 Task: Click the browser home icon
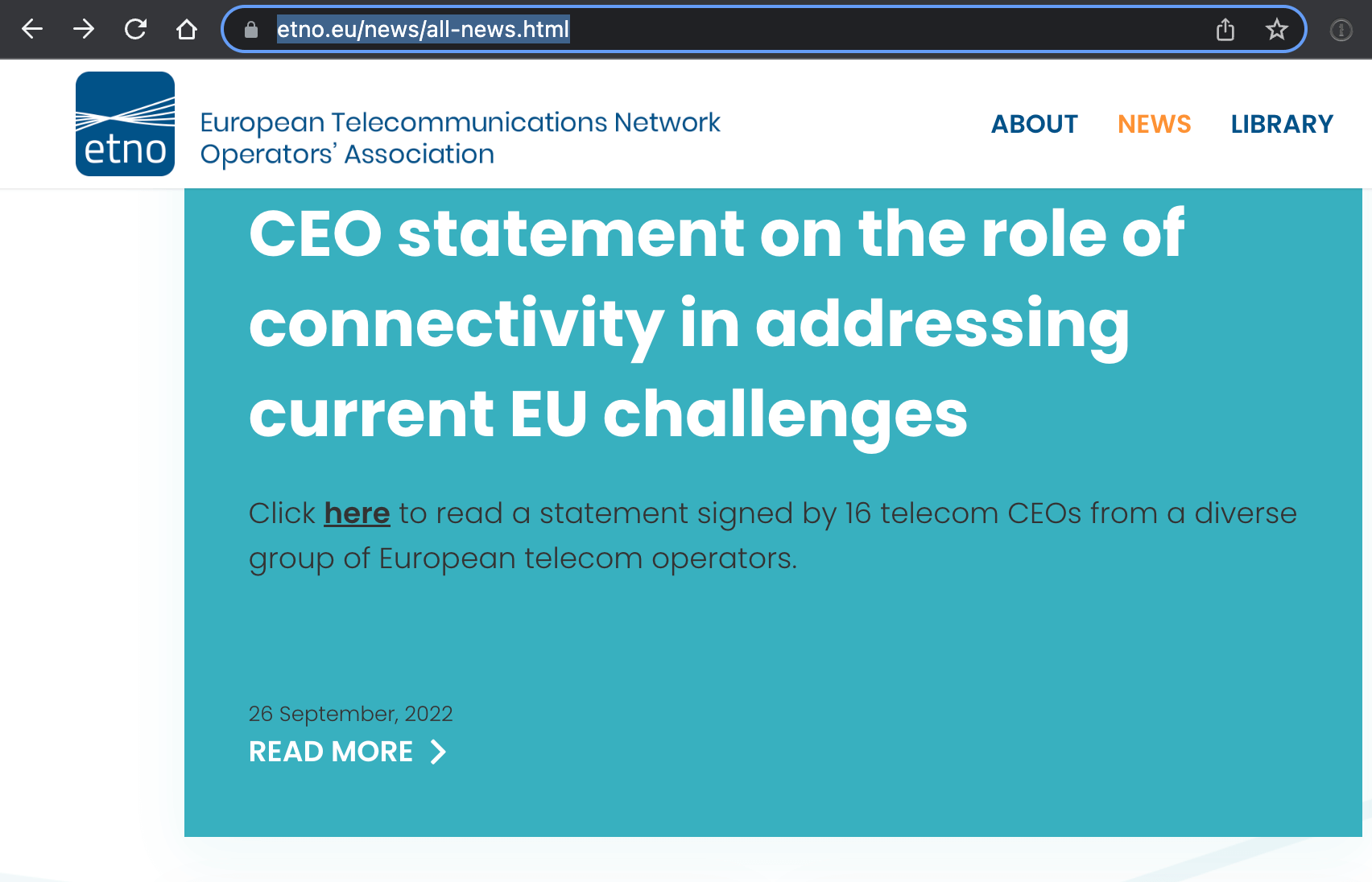click(187, 30)
